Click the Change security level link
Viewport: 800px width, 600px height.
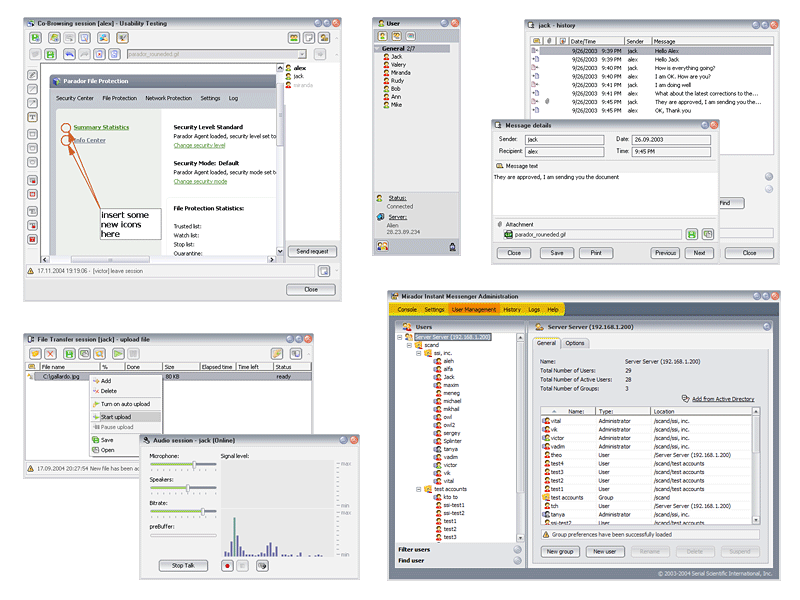pyautogui.click(x=199, y=145)
